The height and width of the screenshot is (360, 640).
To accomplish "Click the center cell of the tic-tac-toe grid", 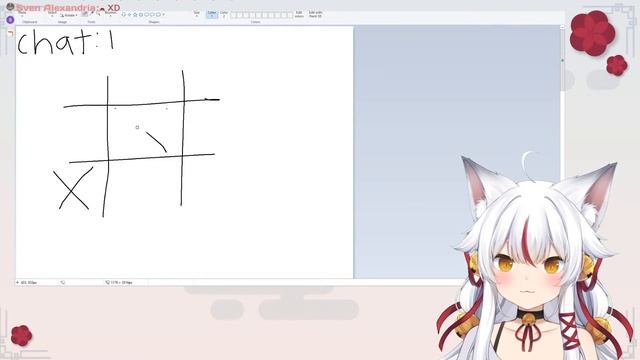I will (146, 131).
